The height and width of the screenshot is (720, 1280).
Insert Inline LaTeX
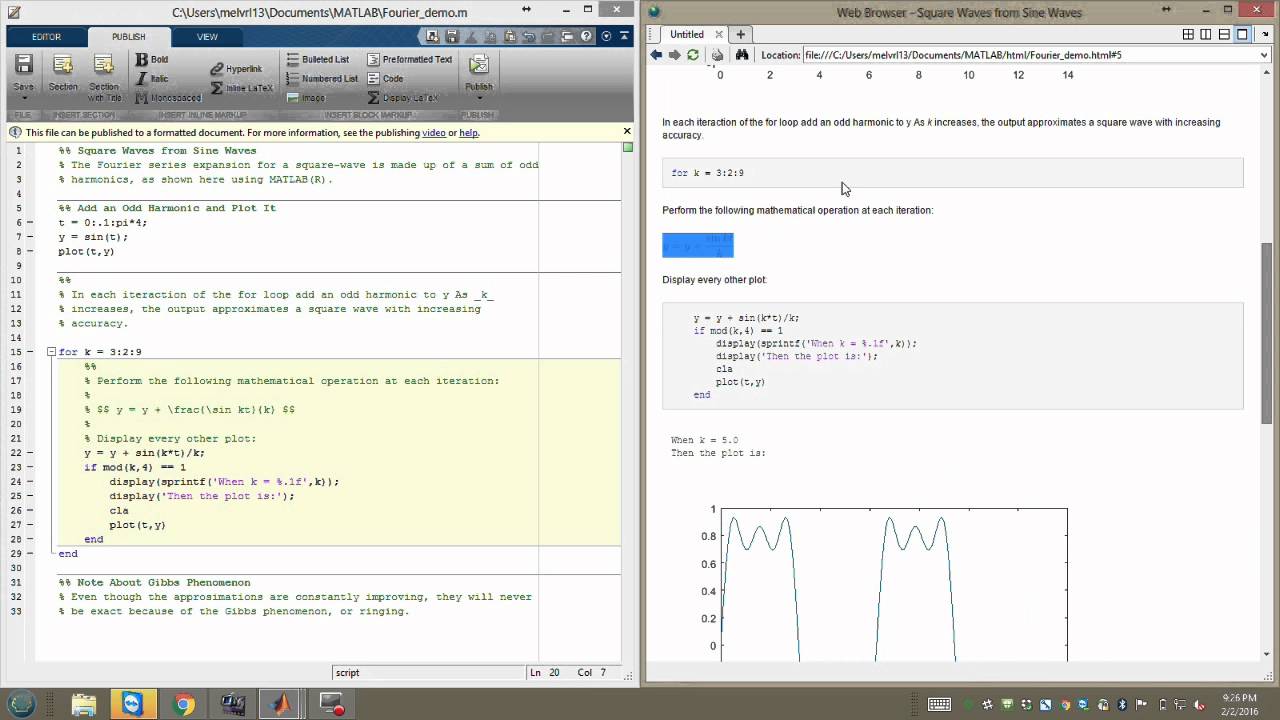click(241, 88)
